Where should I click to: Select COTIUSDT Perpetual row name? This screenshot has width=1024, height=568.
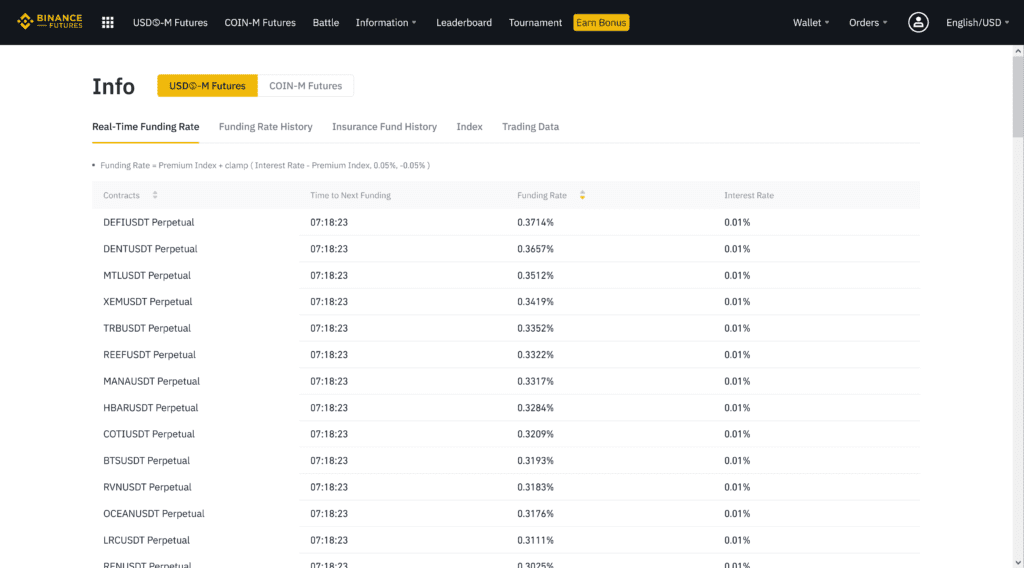148,434
